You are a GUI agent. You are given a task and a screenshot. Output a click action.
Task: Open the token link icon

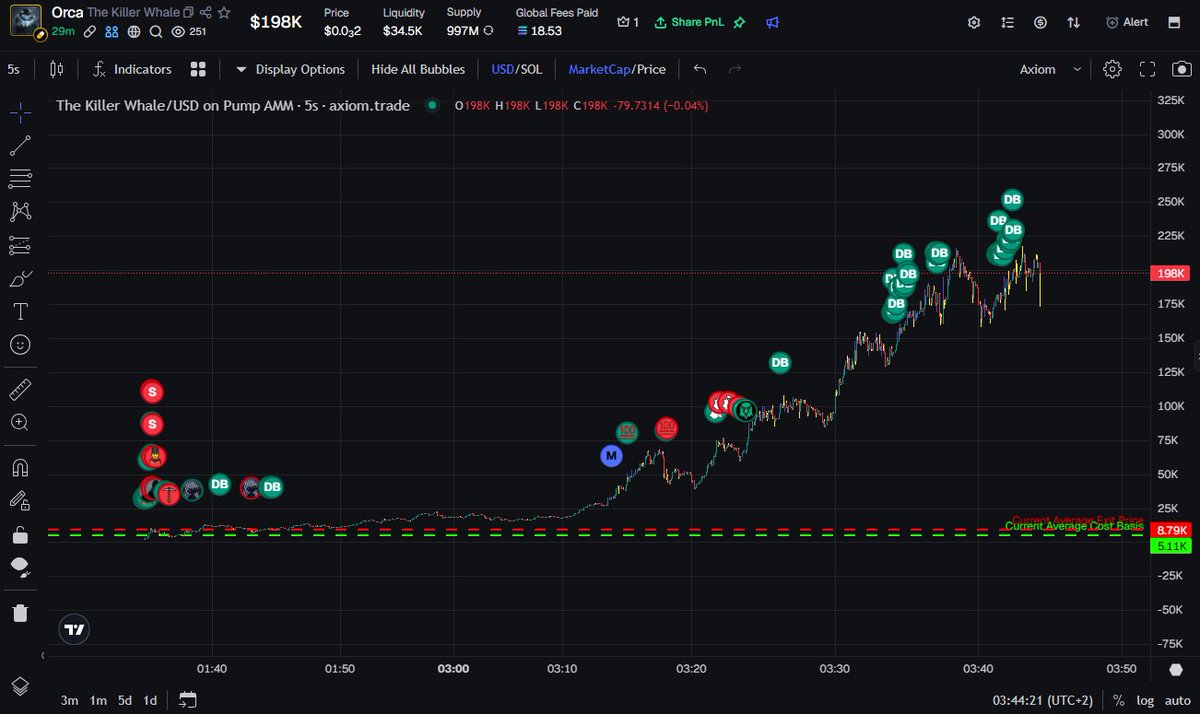pyautogui.click(x=90, y=31)
